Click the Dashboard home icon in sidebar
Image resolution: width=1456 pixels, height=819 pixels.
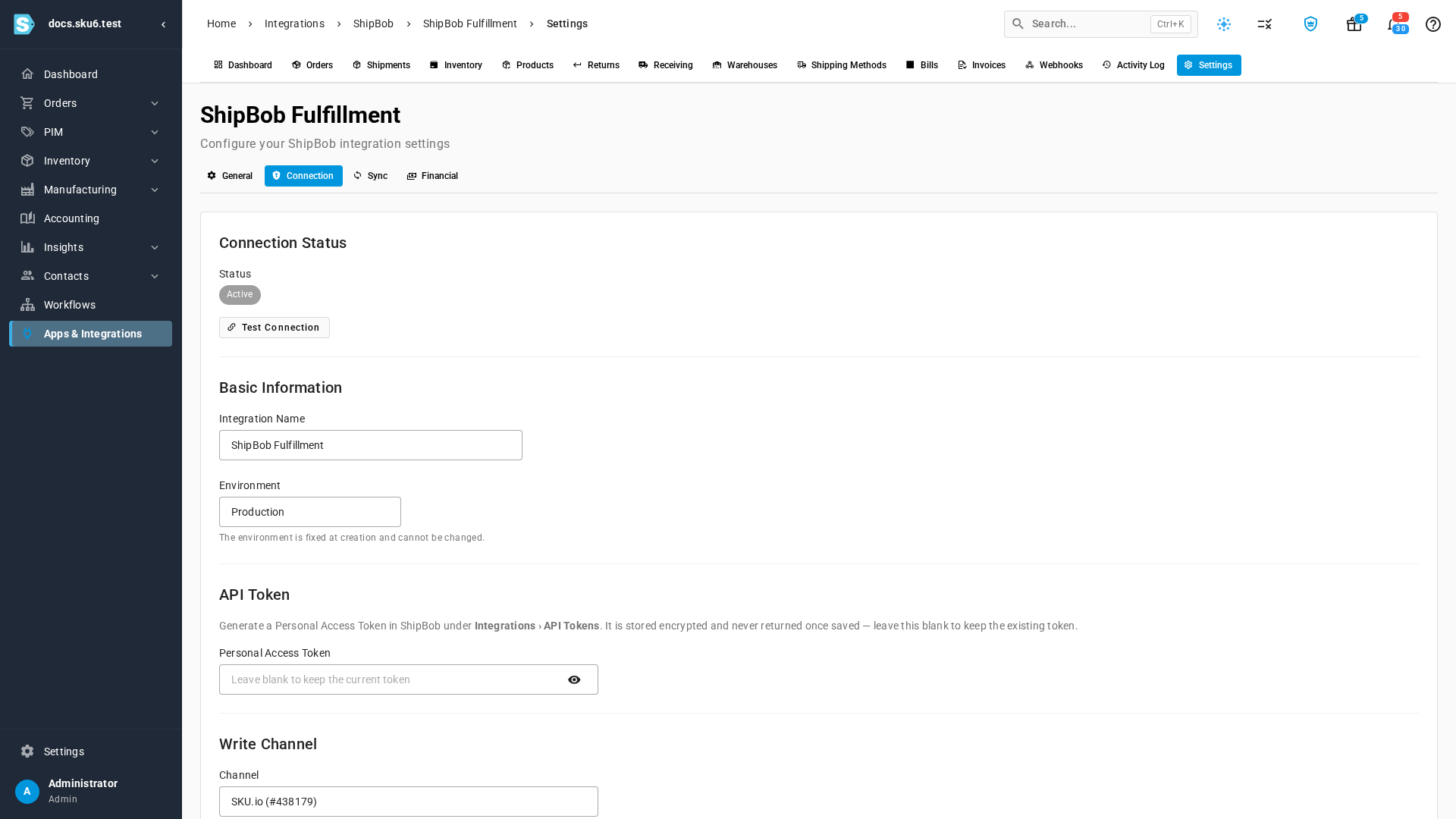pyautogui.click(x=27, y=74)
